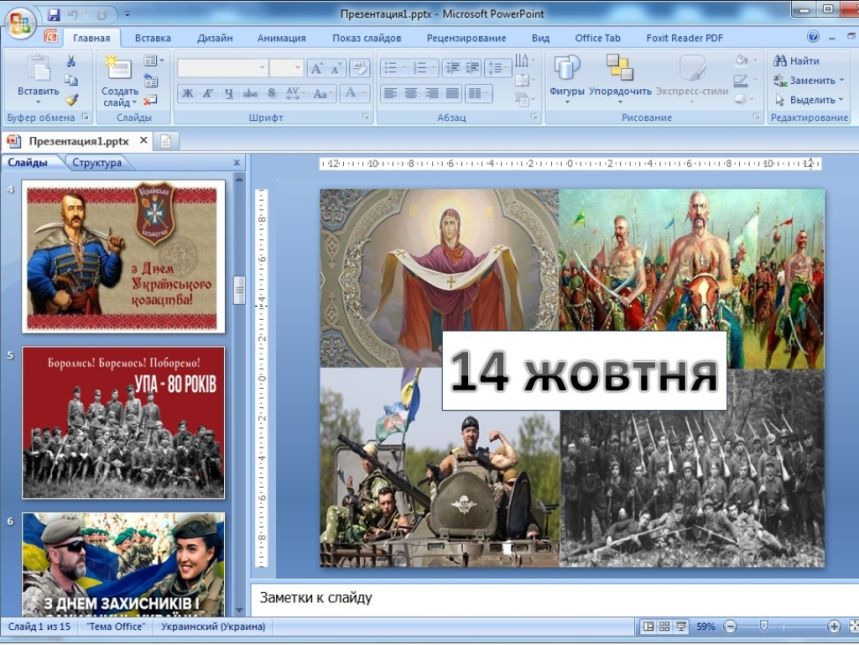Image resolution: width=859 pixels, height=645 pixels.
Task: Click the zoom slider in status bar
Action: (x=764, y=626)
